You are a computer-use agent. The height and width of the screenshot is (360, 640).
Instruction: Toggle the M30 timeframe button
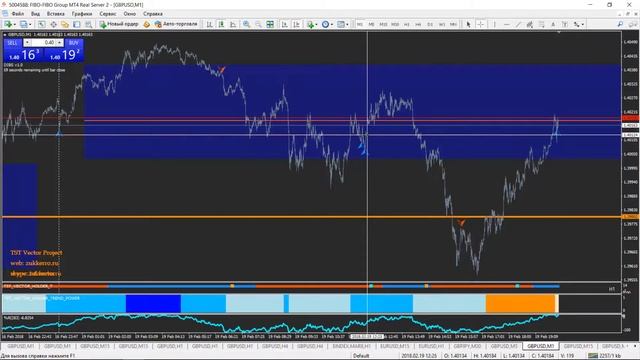coord(395,24)
